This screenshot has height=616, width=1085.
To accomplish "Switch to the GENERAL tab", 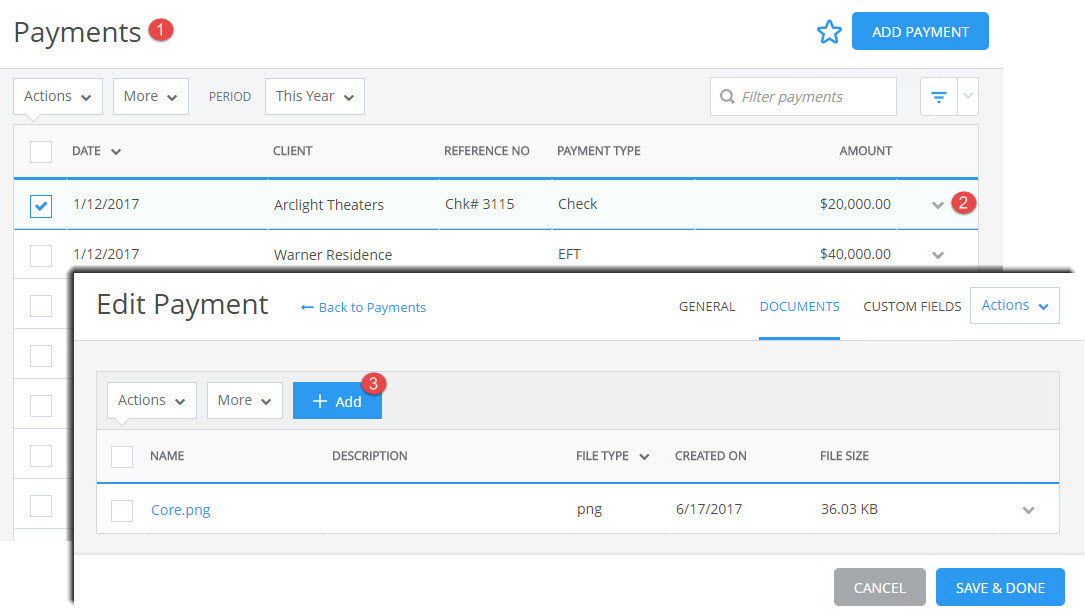I will point(707,307).
